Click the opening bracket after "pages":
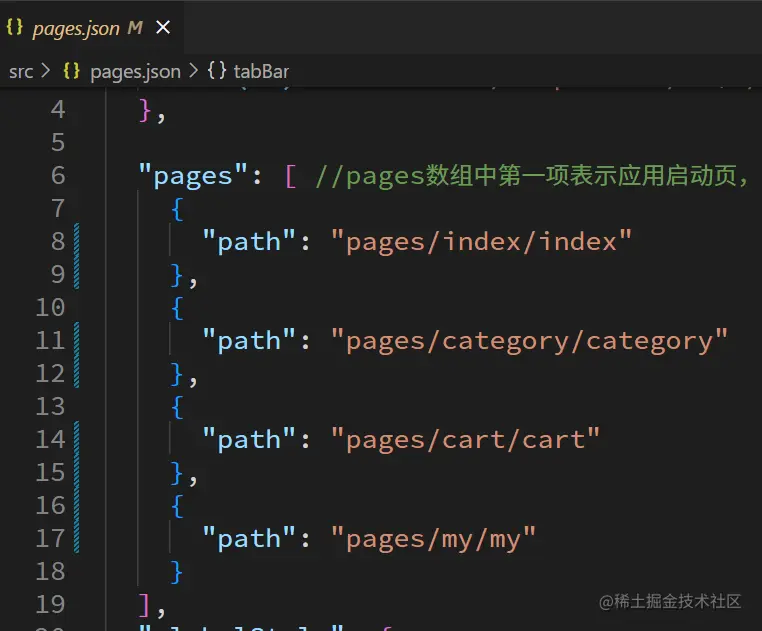762x631 pixels. [291, 176]
